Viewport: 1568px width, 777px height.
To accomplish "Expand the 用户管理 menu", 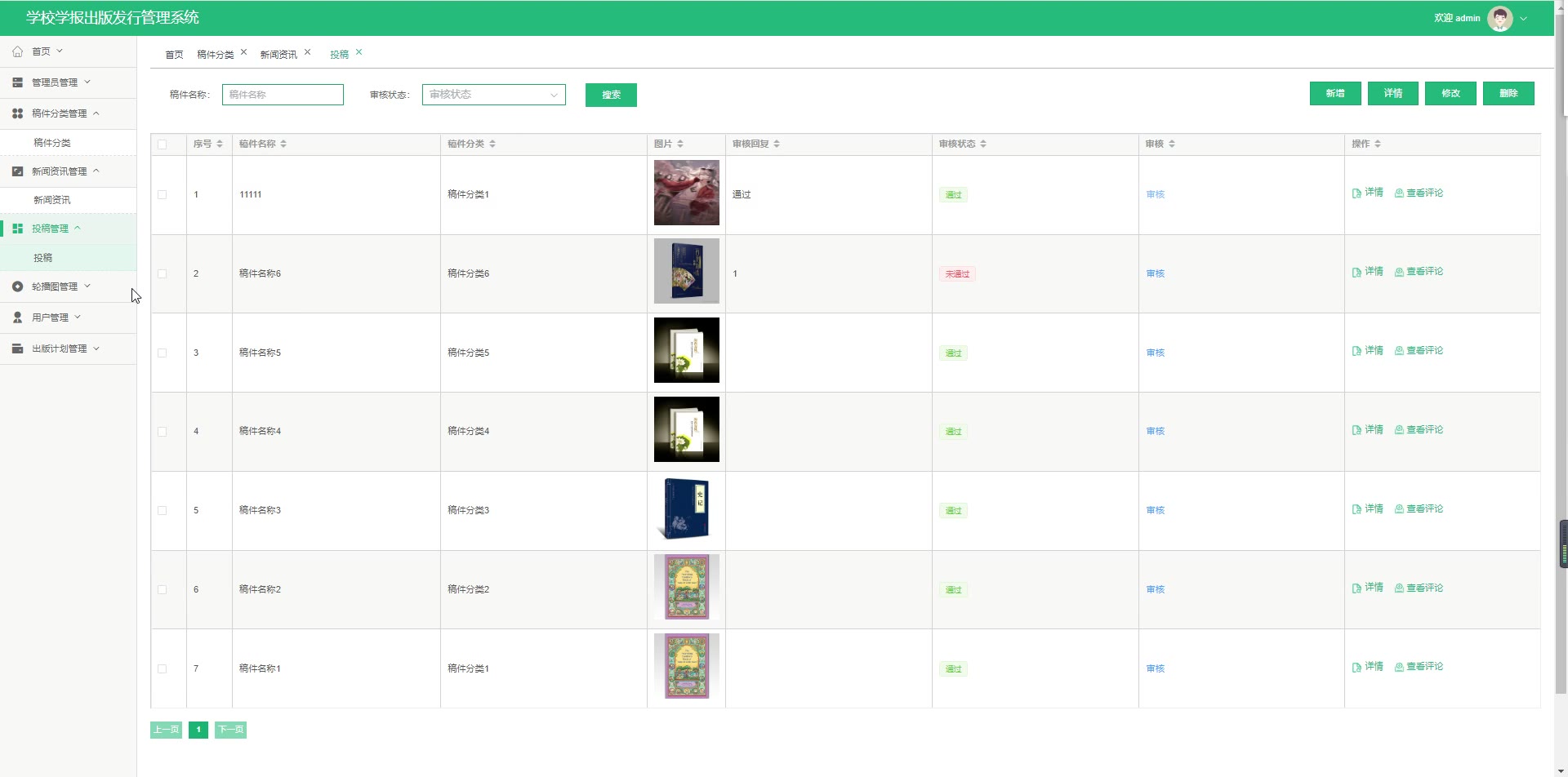I will pyautogui.click(x=78, y=317).
